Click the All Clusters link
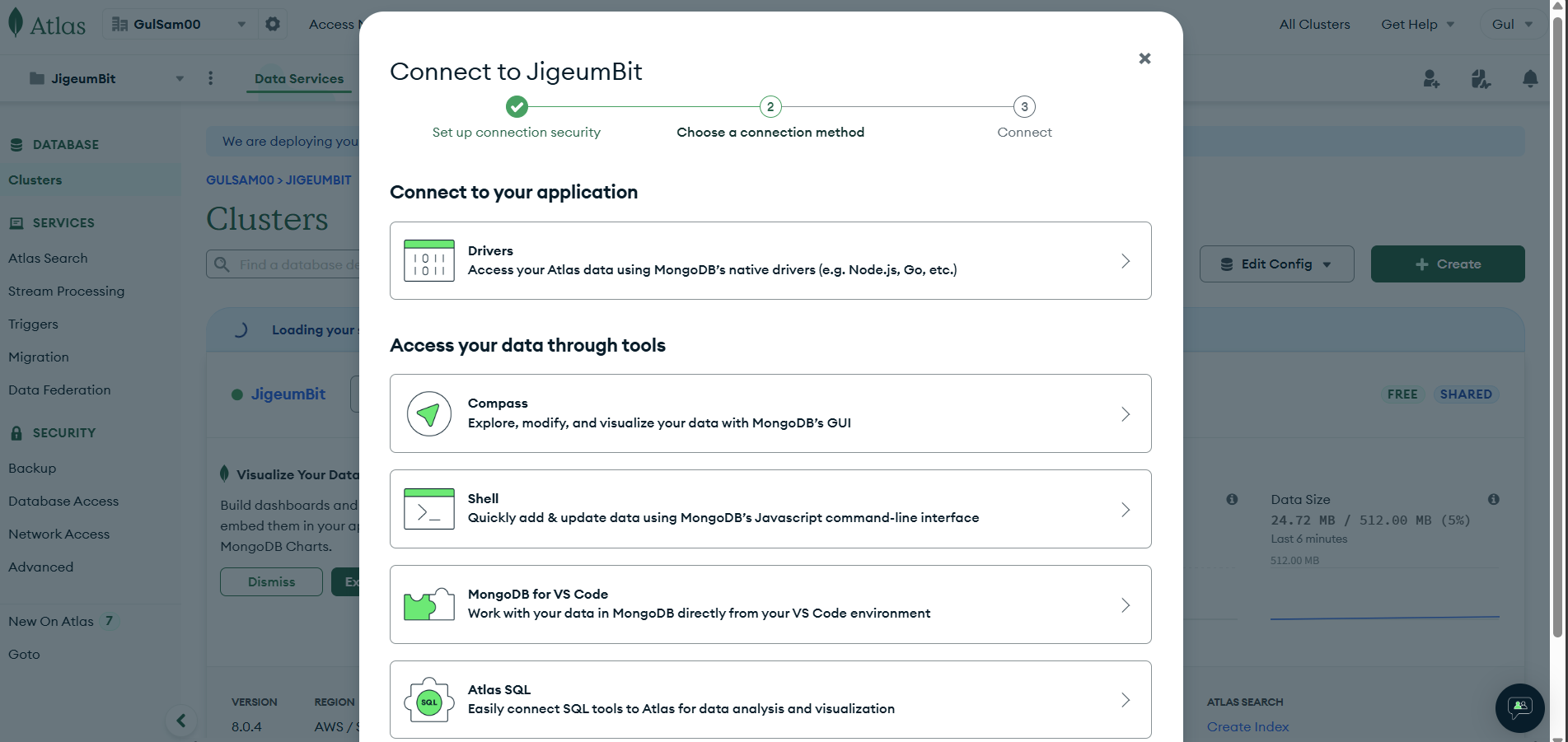This screenshot has width=1568, height=742. (x=1314, y=25)
